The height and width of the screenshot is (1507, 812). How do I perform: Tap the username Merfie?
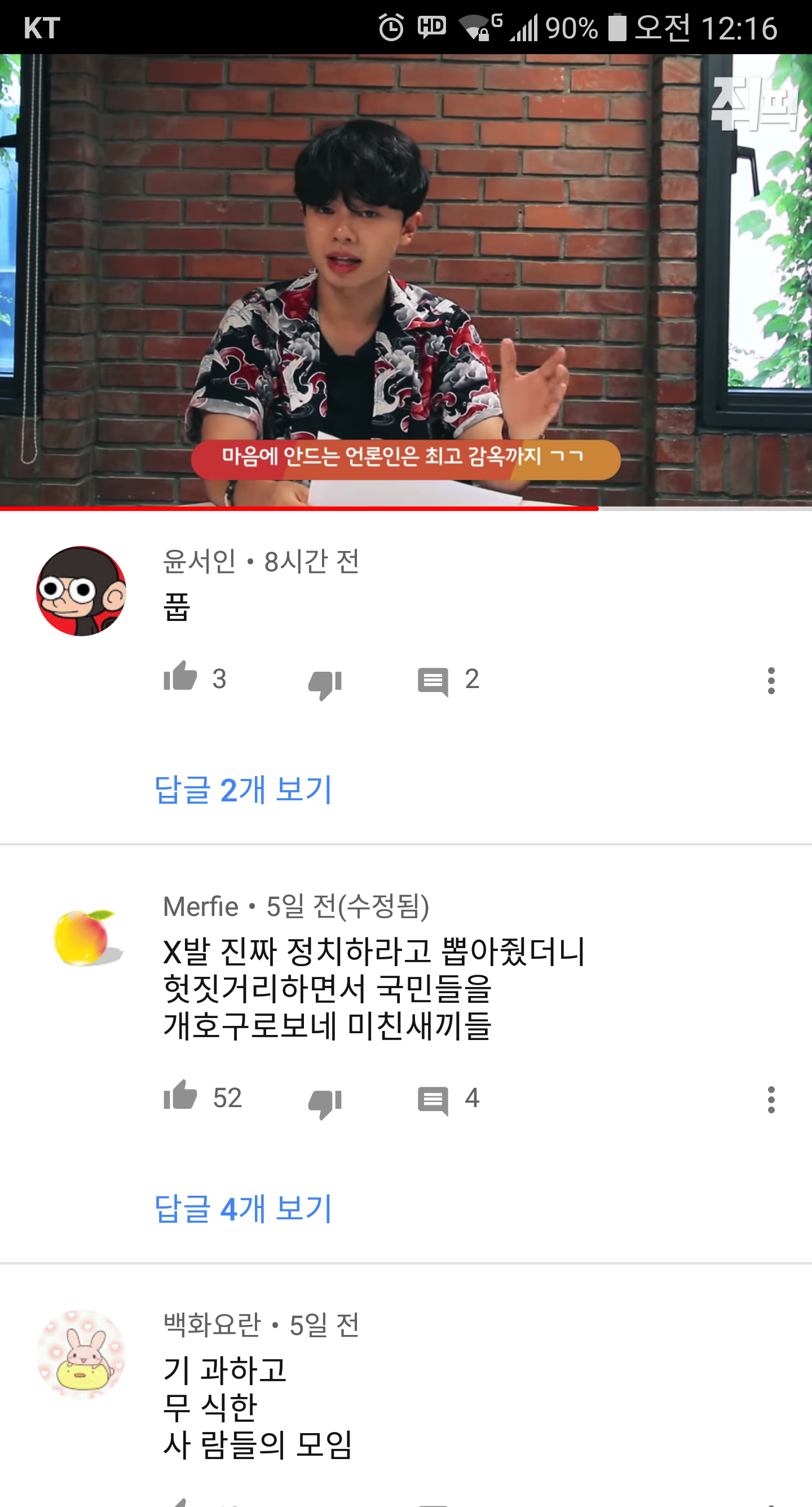(x=201, y=906)
